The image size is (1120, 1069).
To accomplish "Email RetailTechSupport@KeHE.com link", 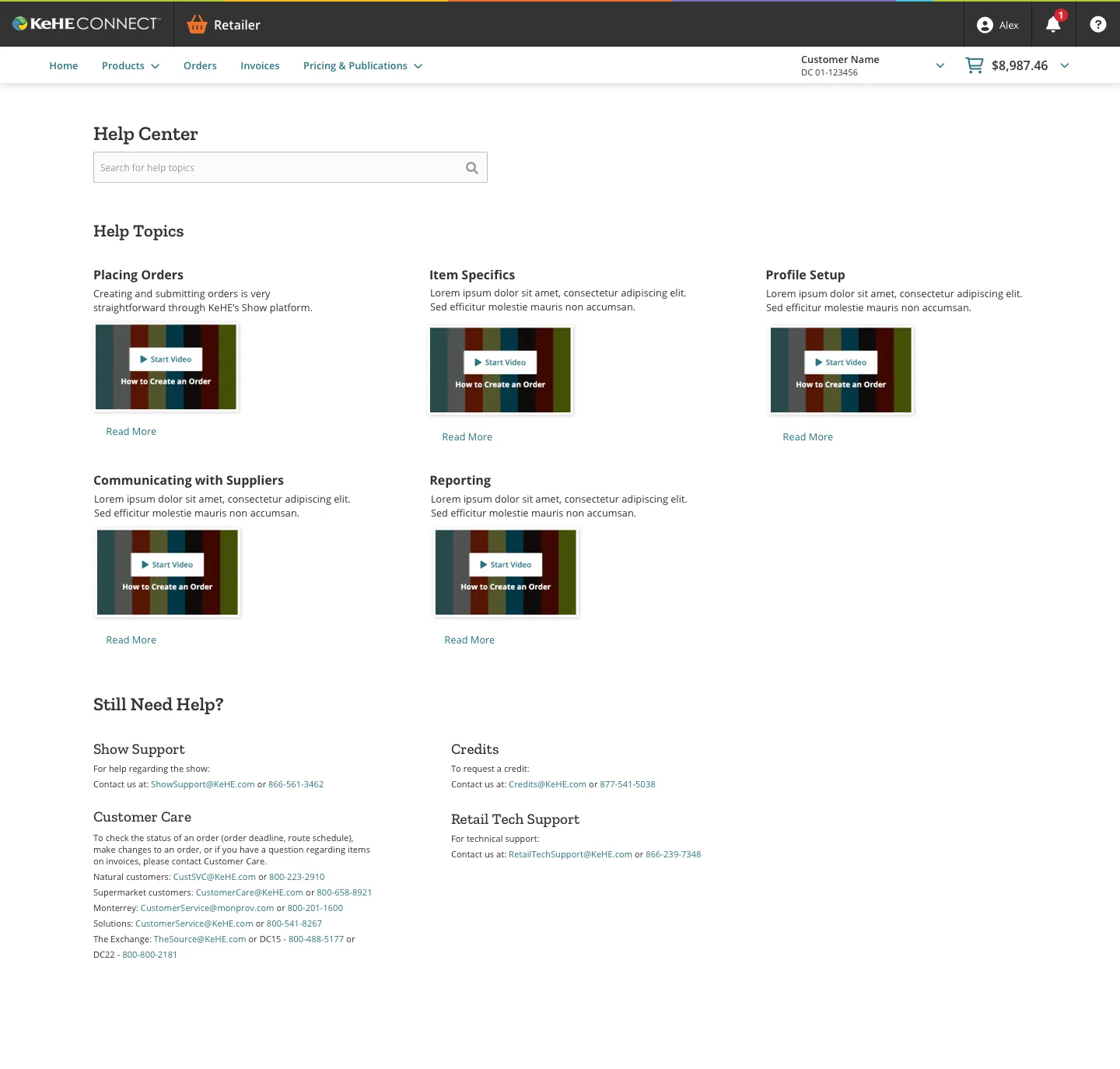I will 570,854.
